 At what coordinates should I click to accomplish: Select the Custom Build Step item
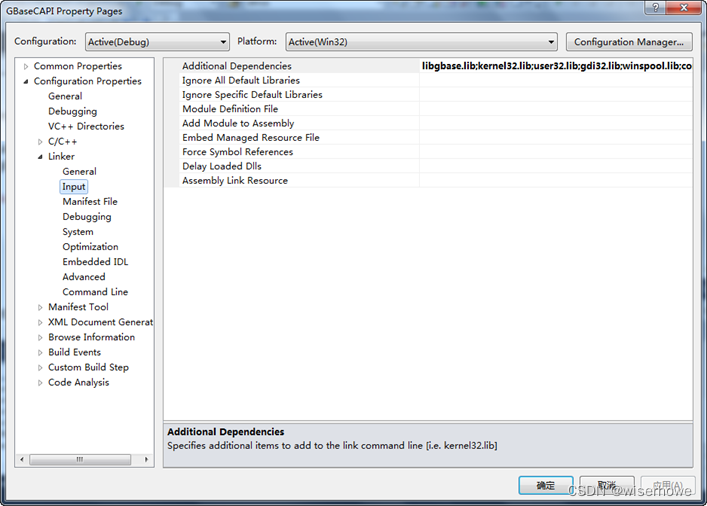coord(88,368)
